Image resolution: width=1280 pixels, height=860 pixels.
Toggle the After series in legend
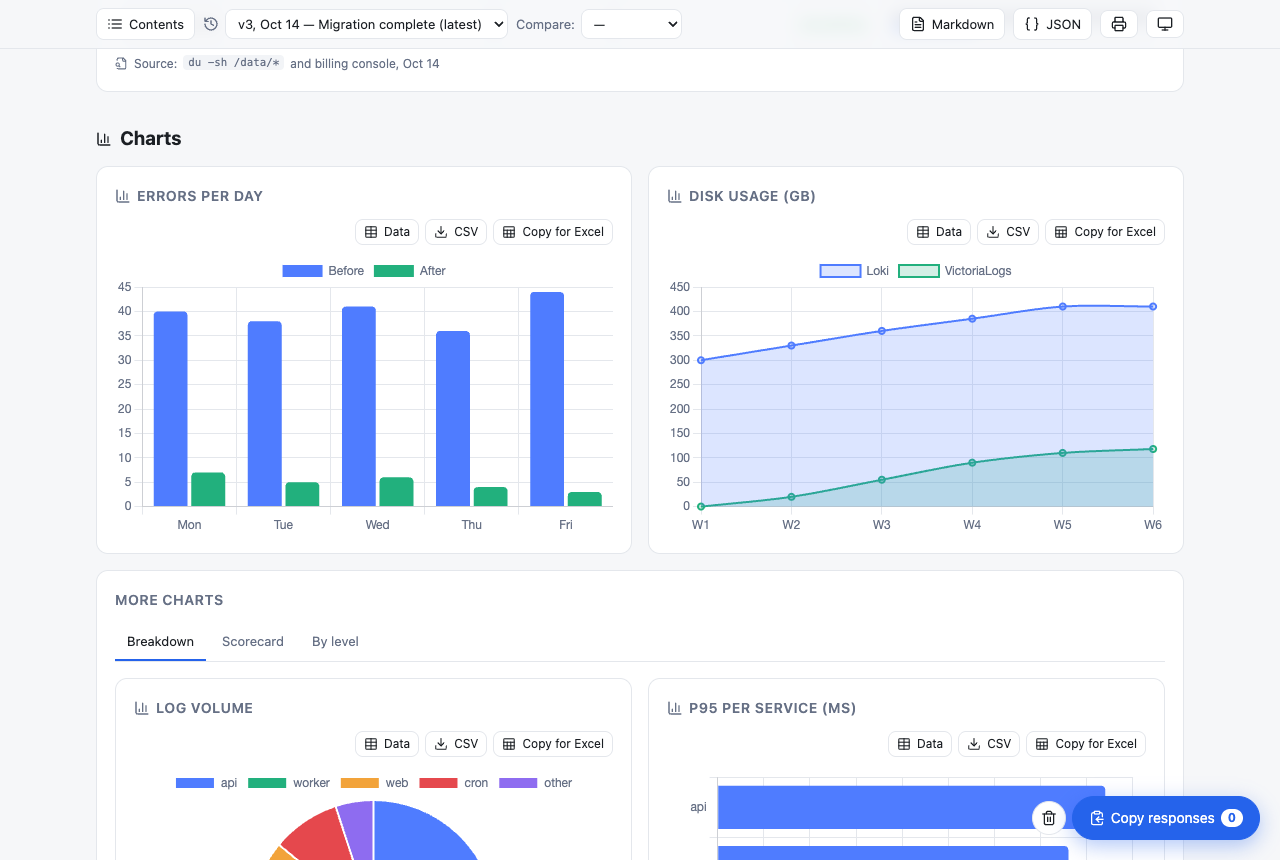coord(410,271)
